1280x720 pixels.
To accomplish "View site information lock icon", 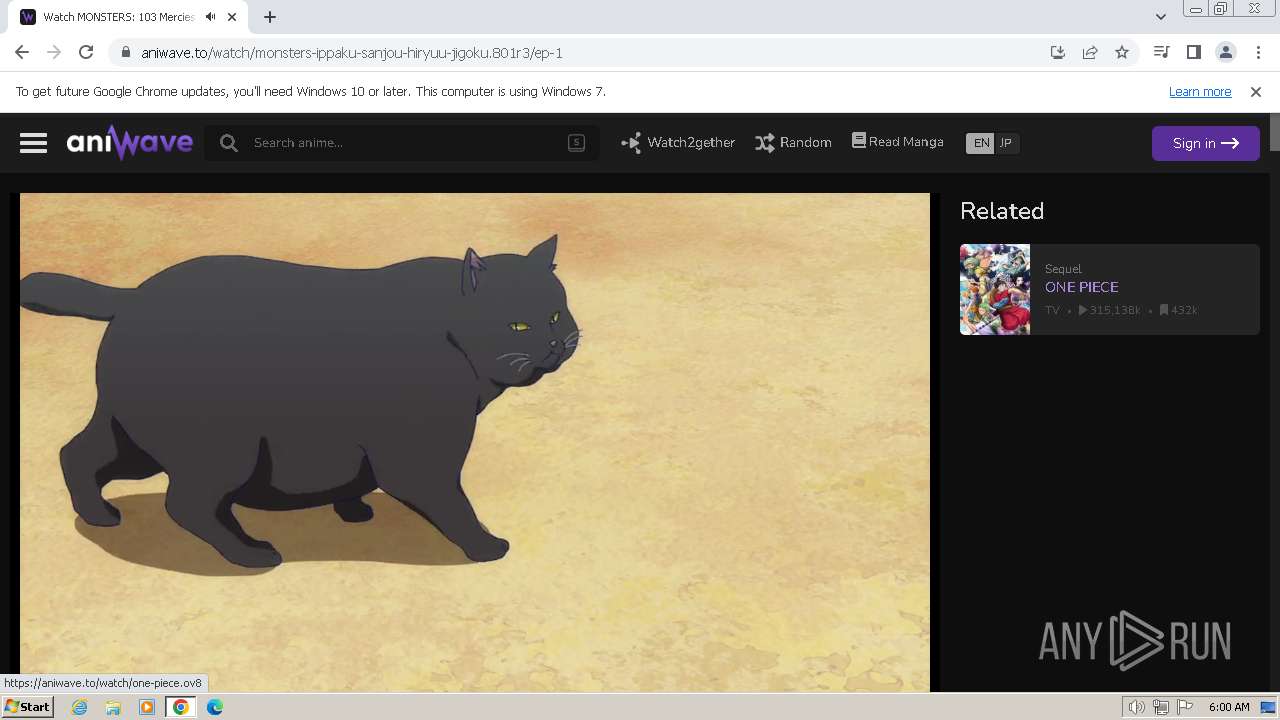I will (x=125, y=53).
